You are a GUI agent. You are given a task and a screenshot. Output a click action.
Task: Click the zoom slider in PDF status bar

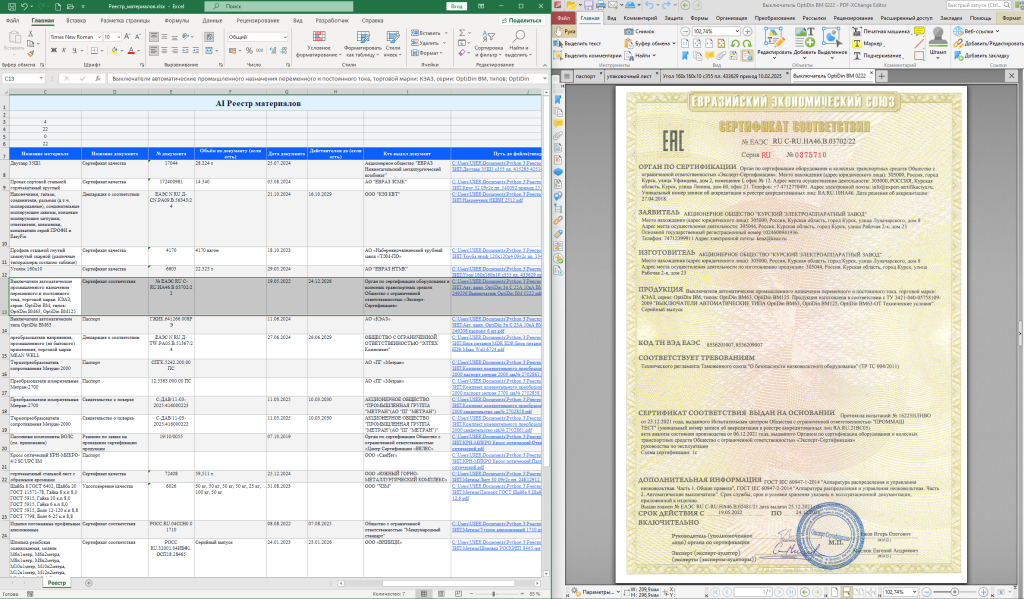point(953,592)
